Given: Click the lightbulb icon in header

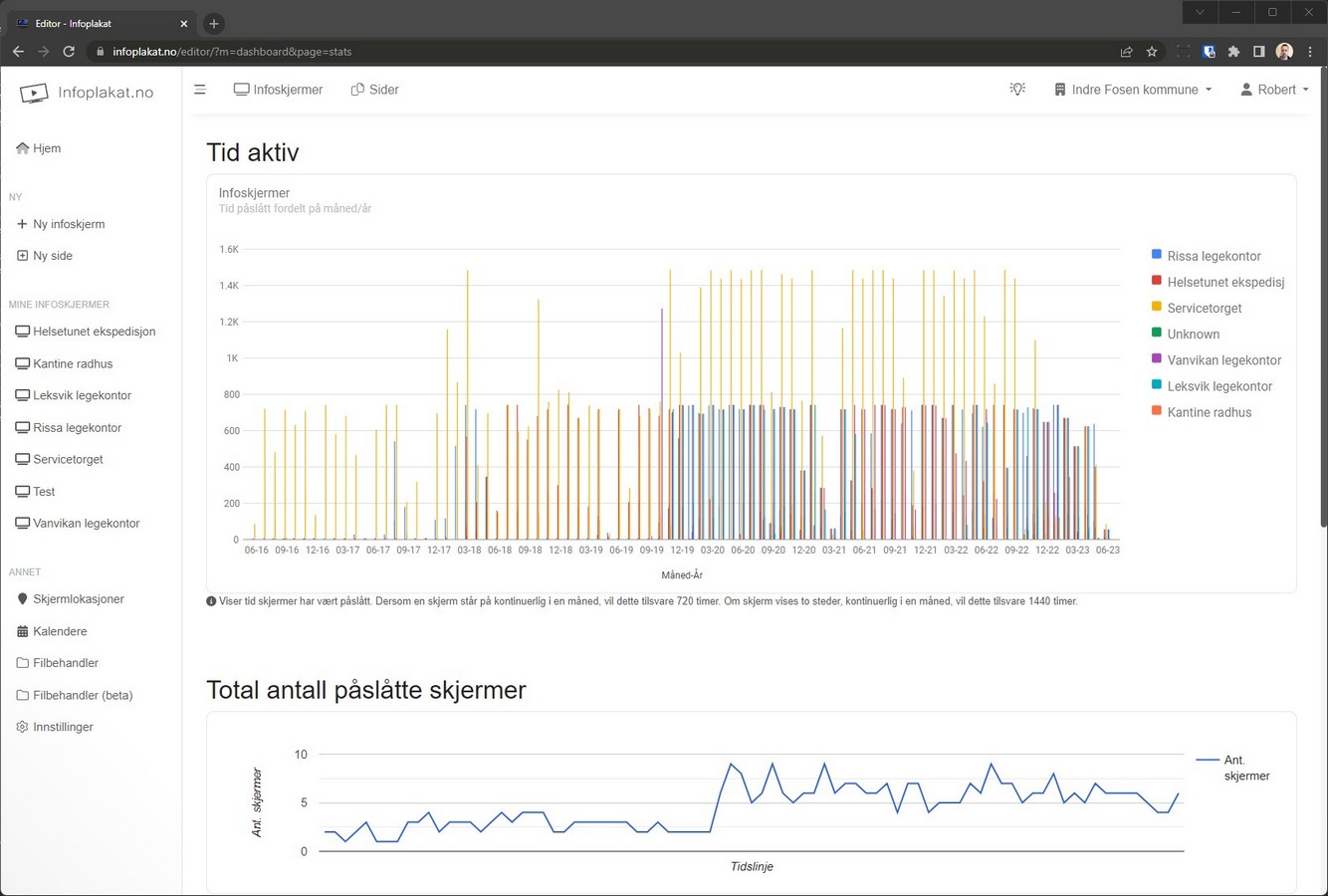Looking at the screenshot, I should [x=1016, y=90].
